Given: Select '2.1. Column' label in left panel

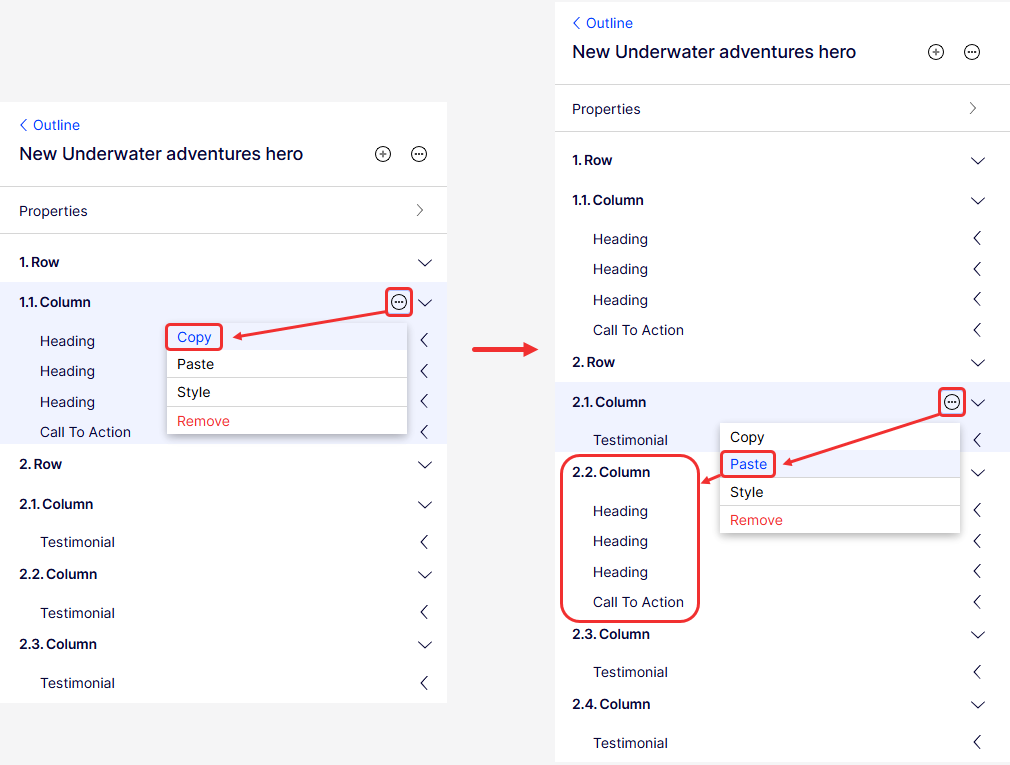Looking at the screenshot, I should (56, 504).
